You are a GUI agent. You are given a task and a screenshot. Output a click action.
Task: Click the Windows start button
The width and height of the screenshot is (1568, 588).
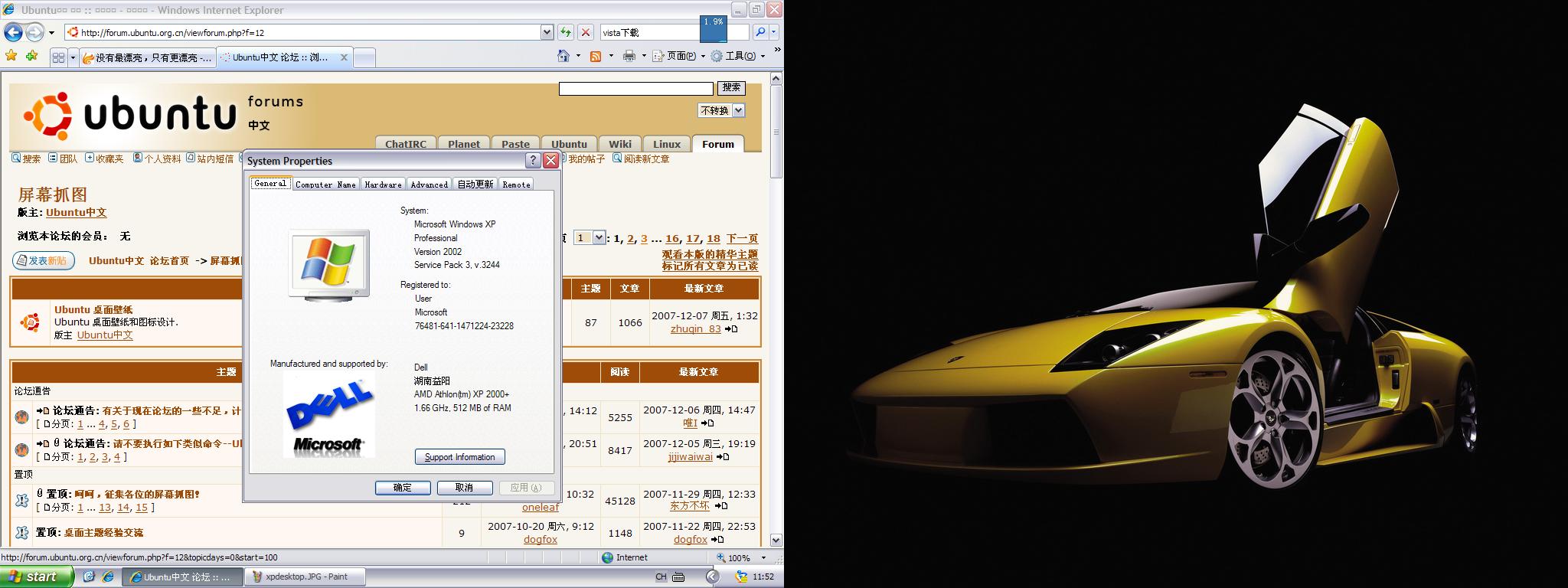(x=37, y=577)
